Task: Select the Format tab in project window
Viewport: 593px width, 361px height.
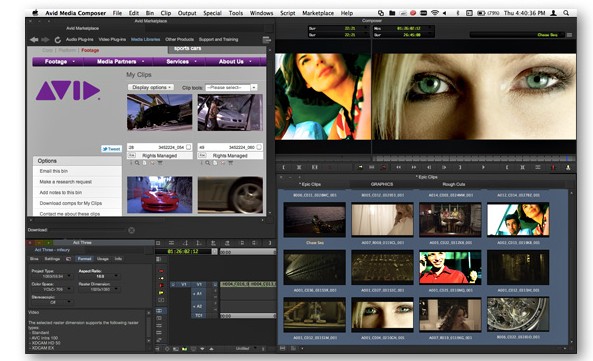Action: pos(85,259)
